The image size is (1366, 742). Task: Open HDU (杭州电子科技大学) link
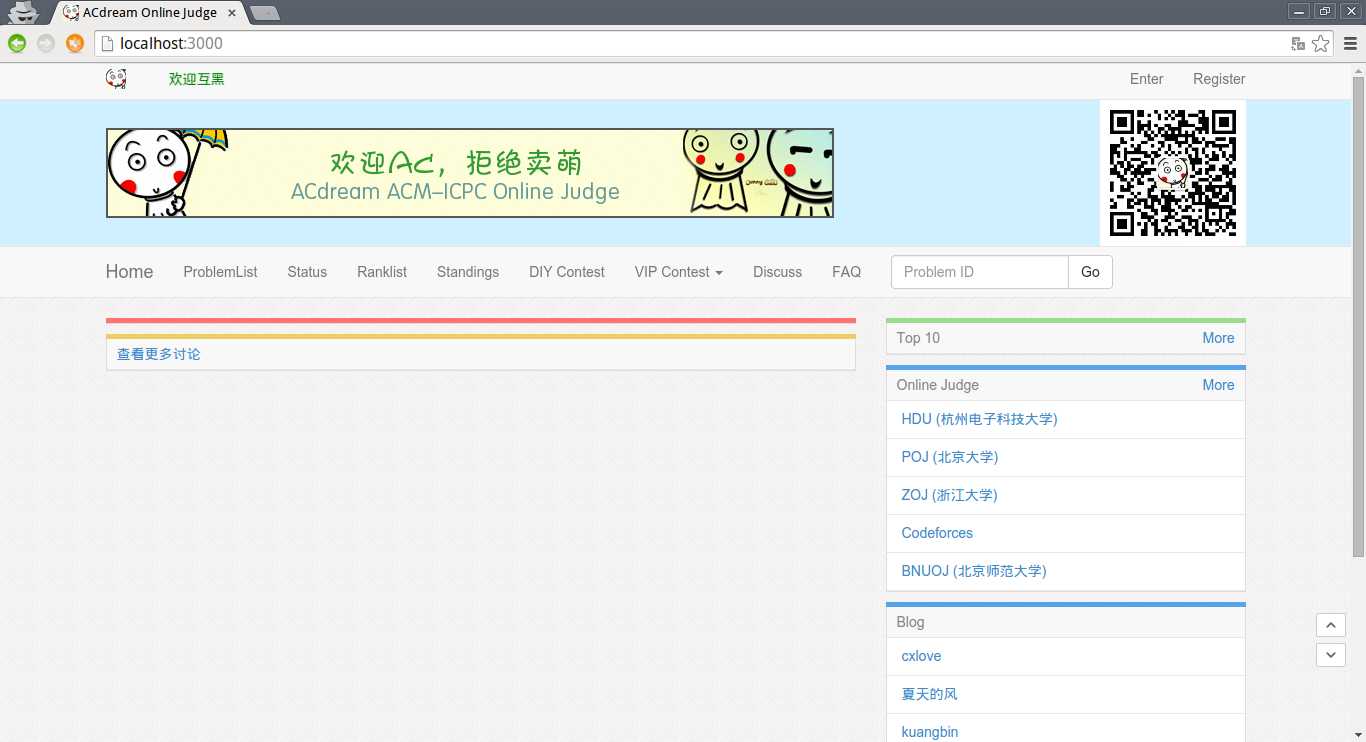[979, 419]
